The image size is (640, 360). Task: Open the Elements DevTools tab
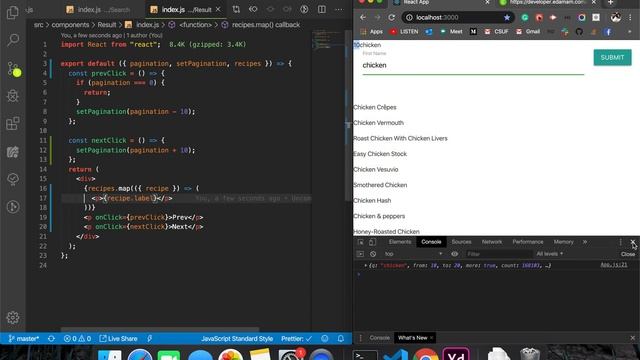tap(400, 242)
